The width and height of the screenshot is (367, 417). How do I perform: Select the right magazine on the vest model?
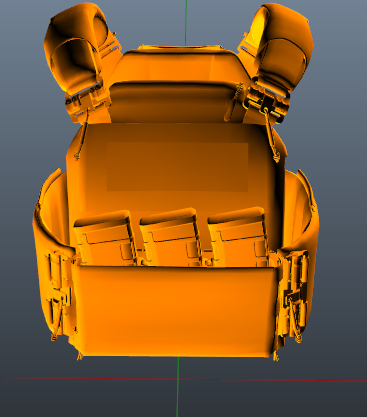(238, 236)
